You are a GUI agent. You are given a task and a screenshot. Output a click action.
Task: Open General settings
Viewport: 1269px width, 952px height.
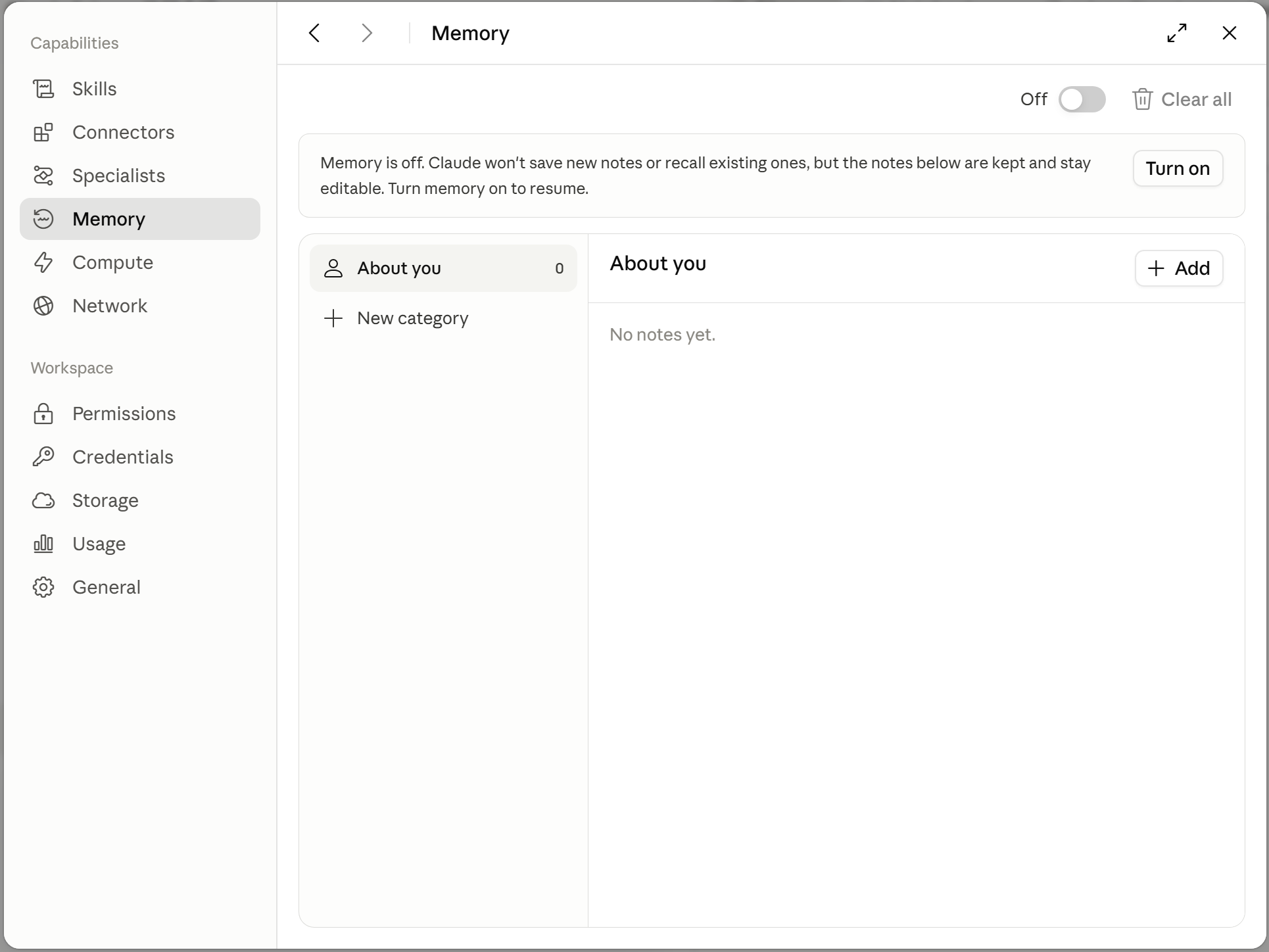[140, 587]
